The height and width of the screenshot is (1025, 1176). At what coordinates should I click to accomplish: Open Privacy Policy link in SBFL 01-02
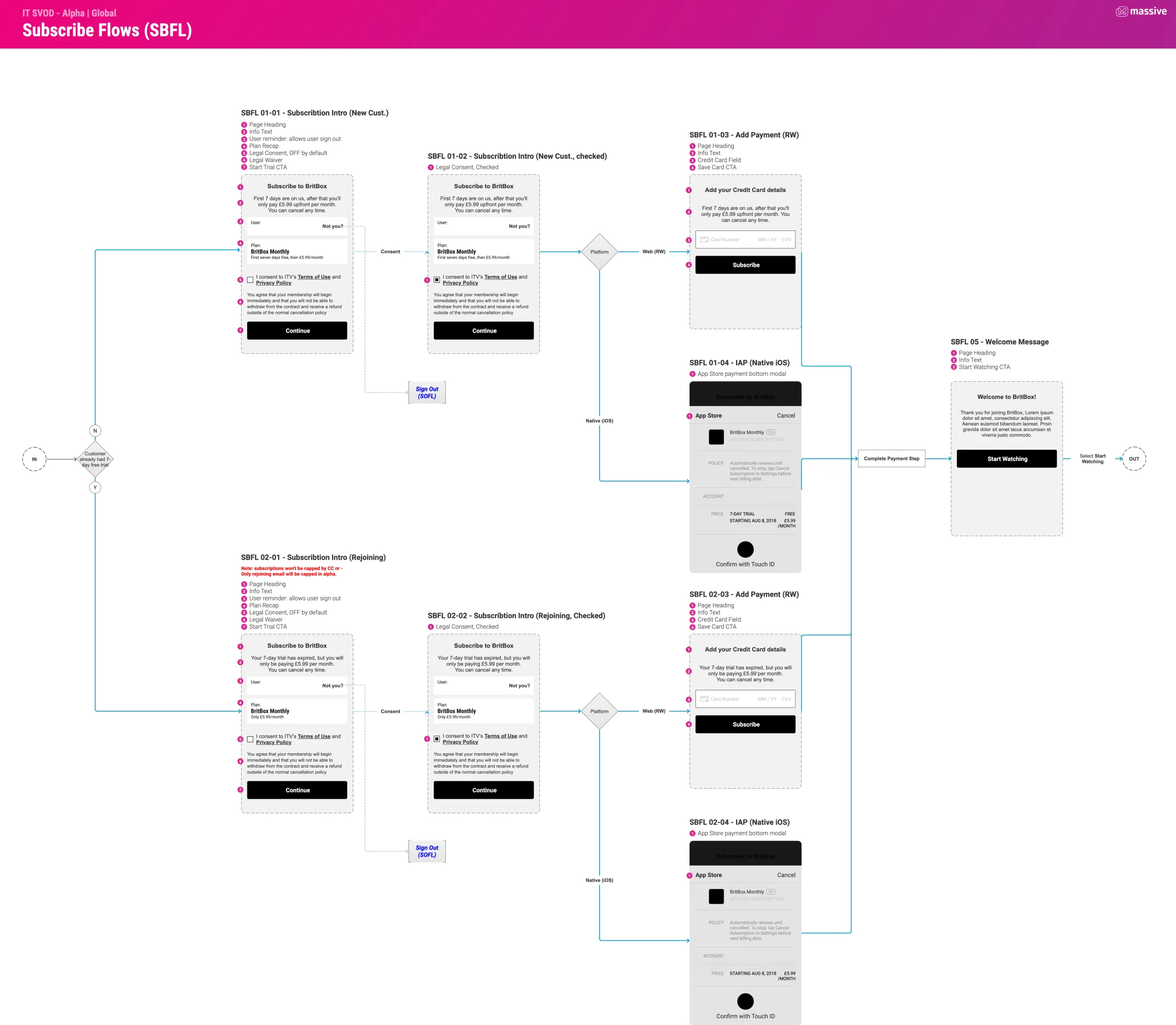(460, 282)
